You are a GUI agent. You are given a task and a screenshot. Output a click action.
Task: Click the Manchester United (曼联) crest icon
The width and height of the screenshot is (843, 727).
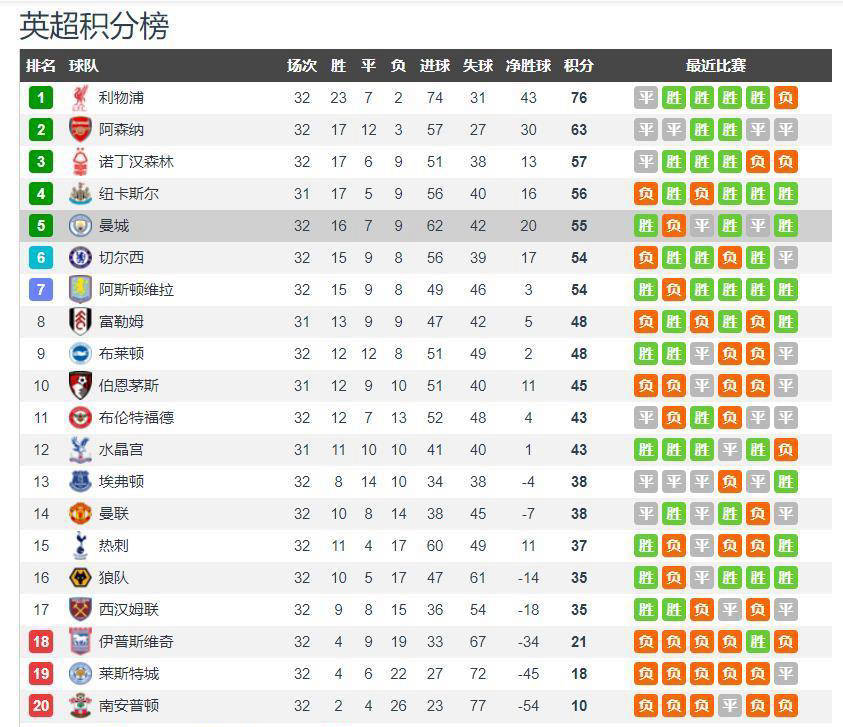[80, 514]
